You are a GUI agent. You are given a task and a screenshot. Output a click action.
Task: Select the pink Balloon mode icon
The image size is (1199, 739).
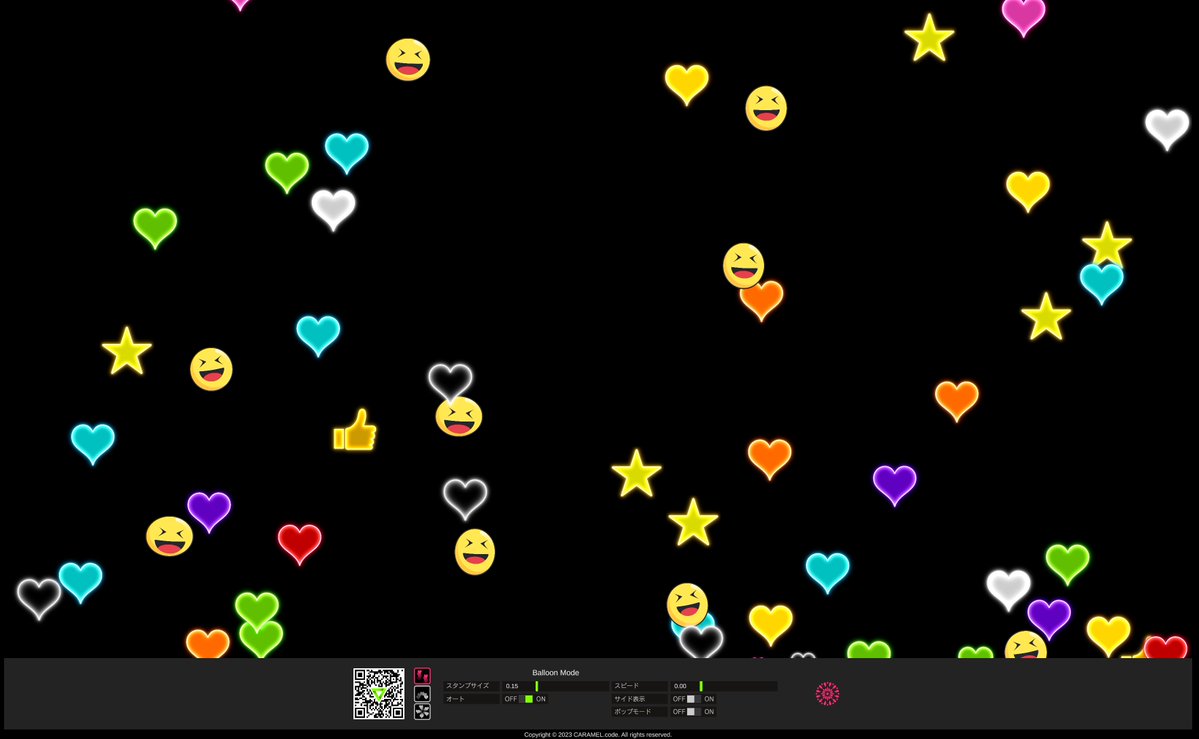click(422, 676)
